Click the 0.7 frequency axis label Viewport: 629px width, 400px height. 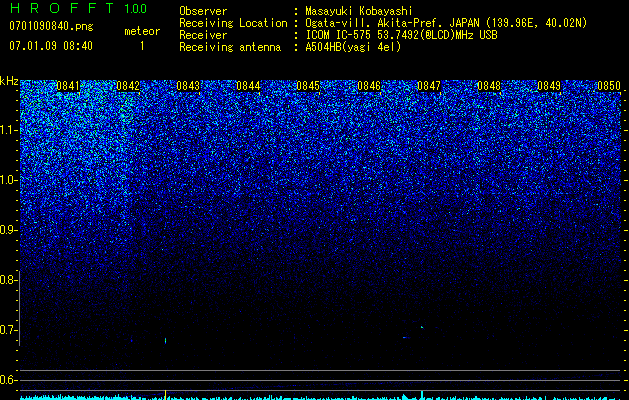8,330
